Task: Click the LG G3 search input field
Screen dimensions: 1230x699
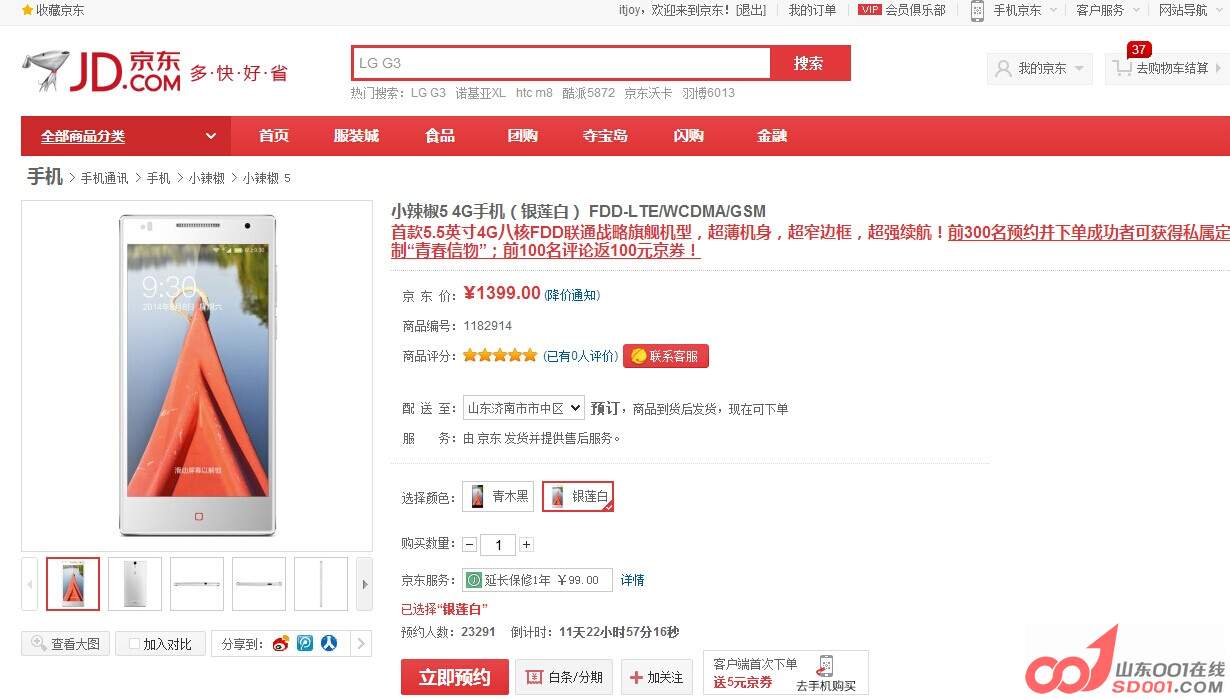Action: tap(561, 63)
